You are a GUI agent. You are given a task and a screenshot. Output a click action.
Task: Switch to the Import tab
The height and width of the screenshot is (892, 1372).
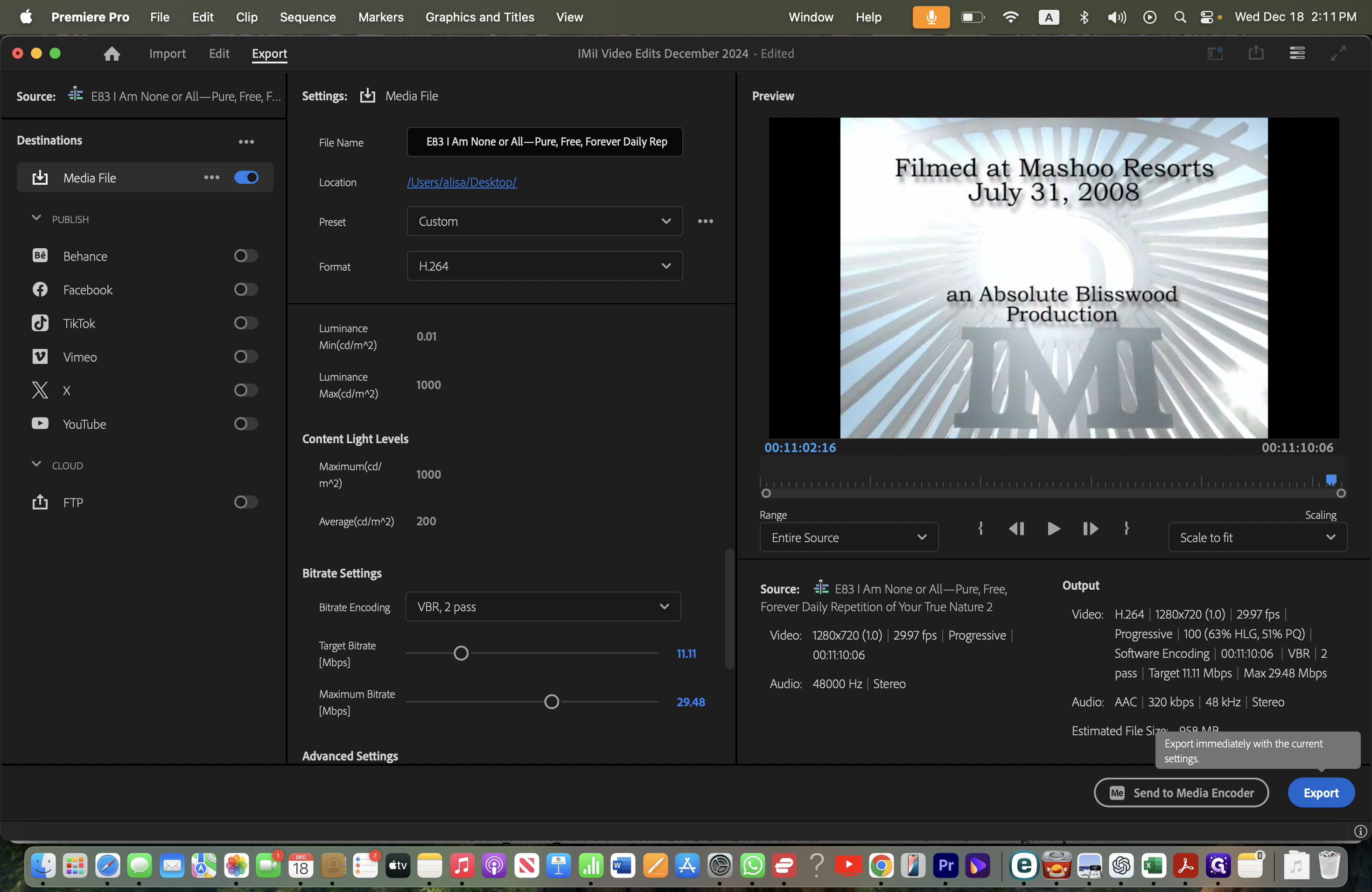[x=167, y=54]
